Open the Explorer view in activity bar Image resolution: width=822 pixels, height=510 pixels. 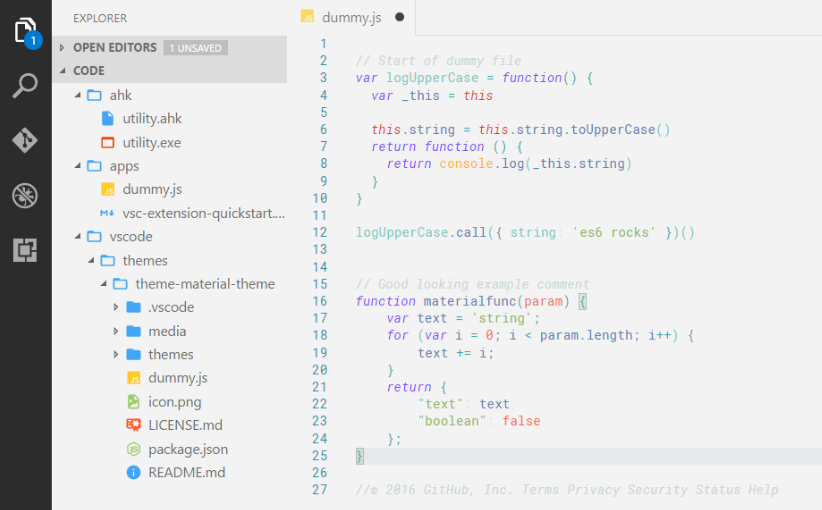click(24, 30)
